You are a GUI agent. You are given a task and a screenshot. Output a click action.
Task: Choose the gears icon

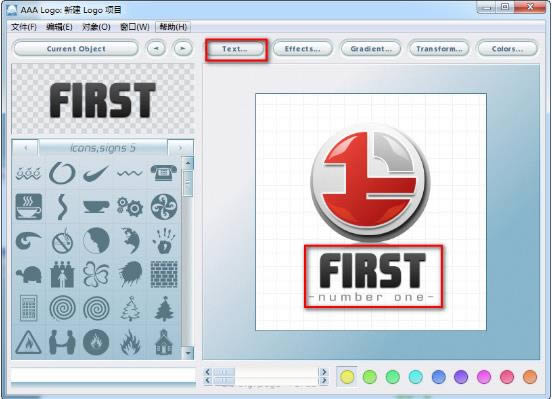(x=130, y=207)
